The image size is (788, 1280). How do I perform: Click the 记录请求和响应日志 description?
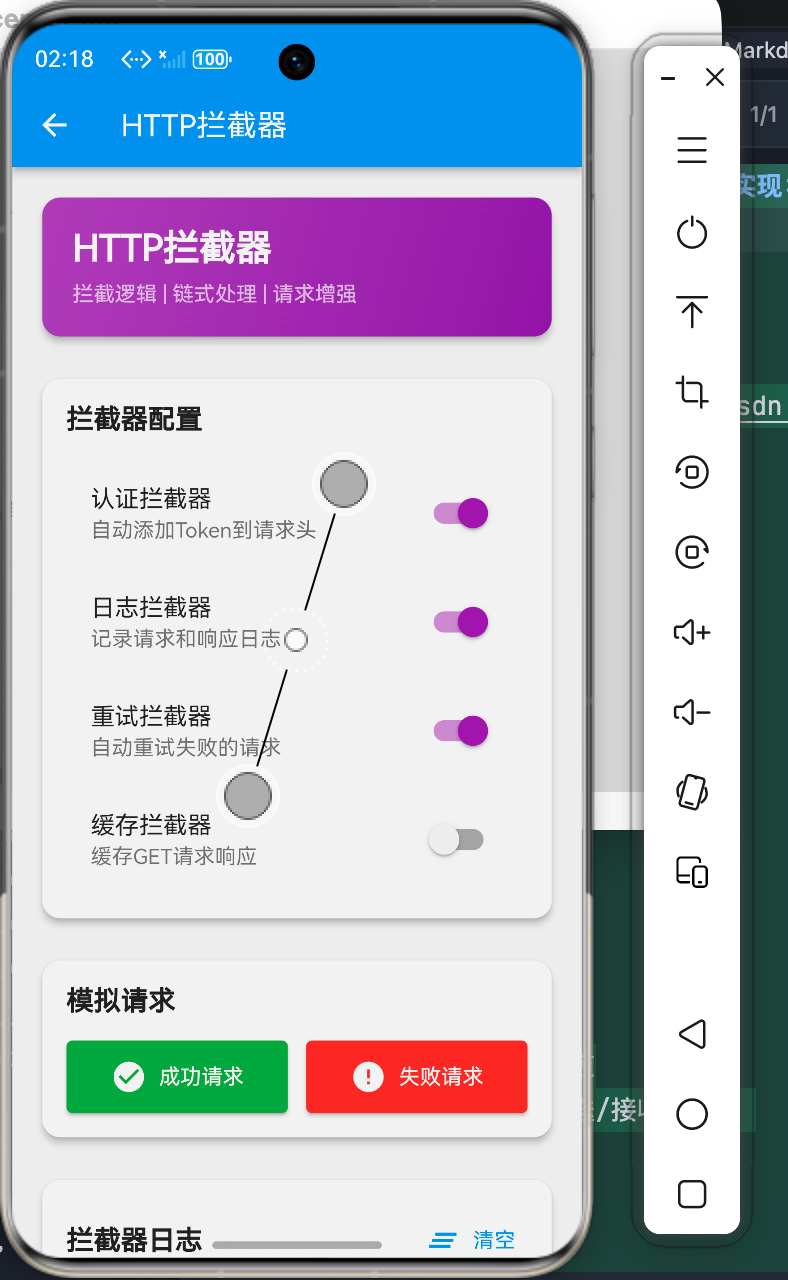(186, 639)
